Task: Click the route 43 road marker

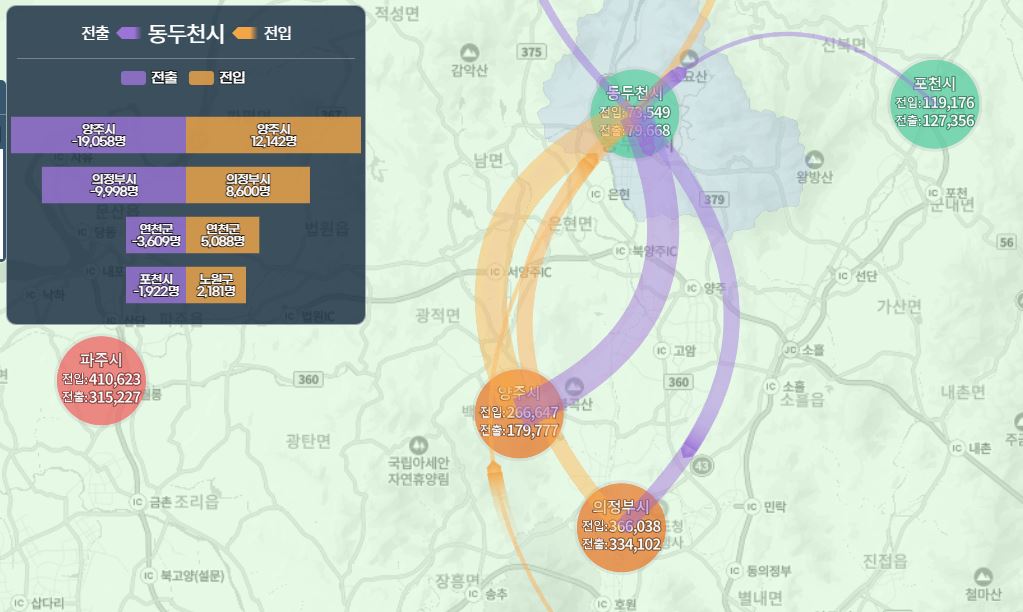Action: click(701, 466)
